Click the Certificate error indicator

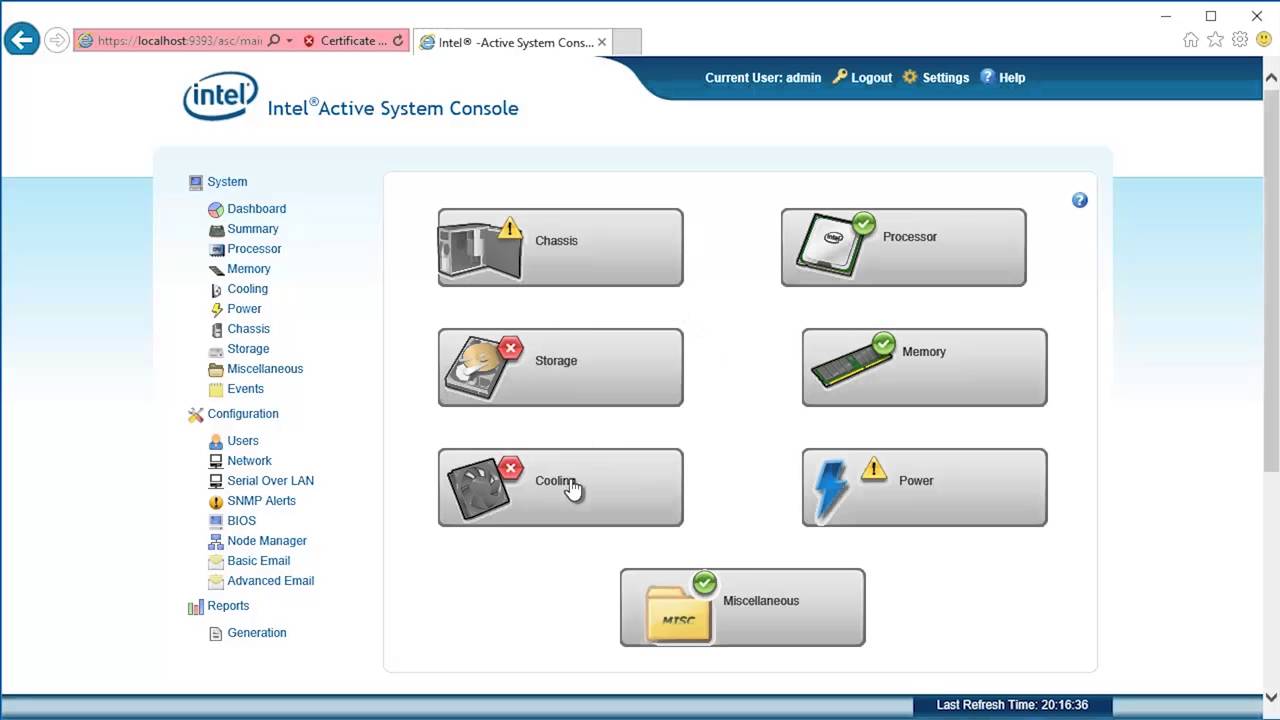(x=345, y=41)
